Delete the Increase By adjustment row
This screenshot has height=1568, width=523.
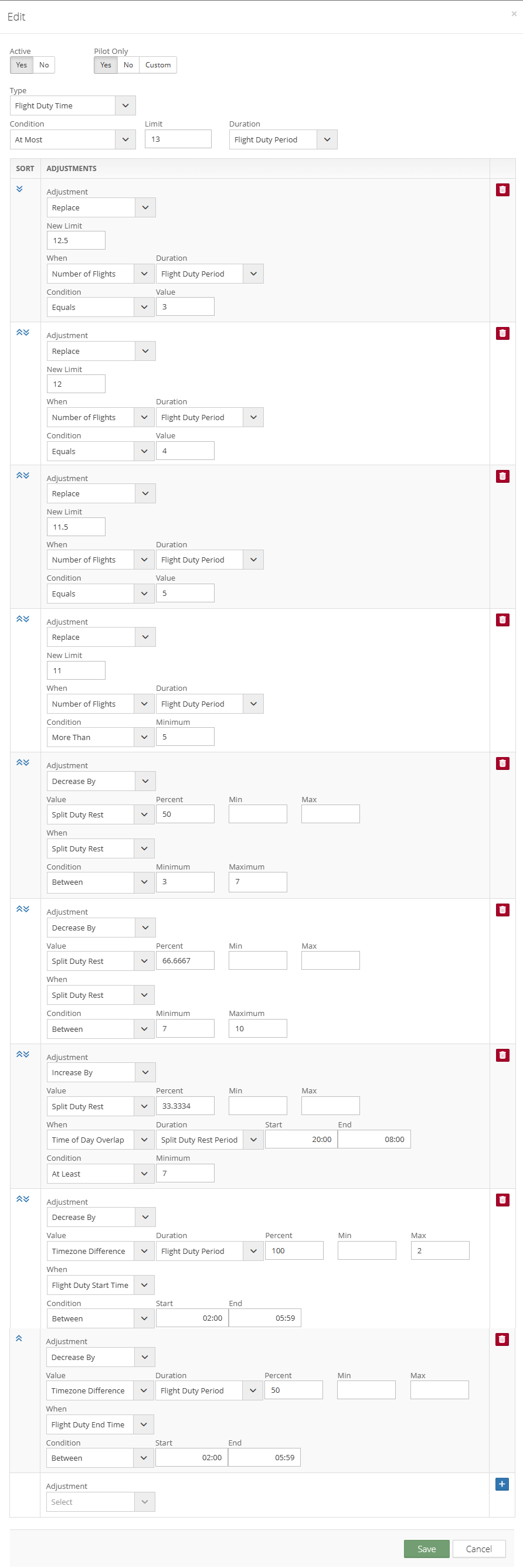point(502,1055)
